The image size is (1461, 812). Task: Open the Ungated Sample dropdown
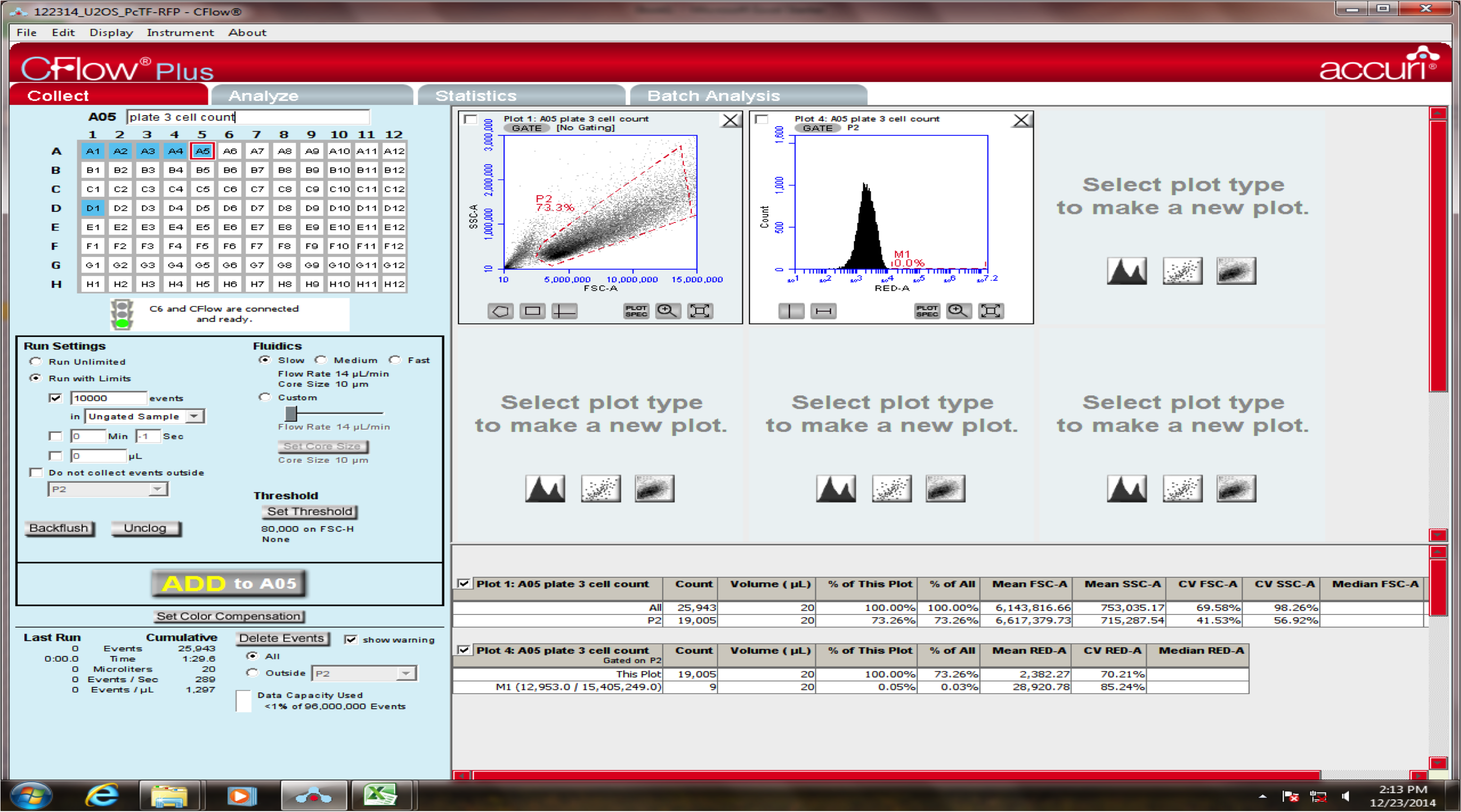click(195, 416)
